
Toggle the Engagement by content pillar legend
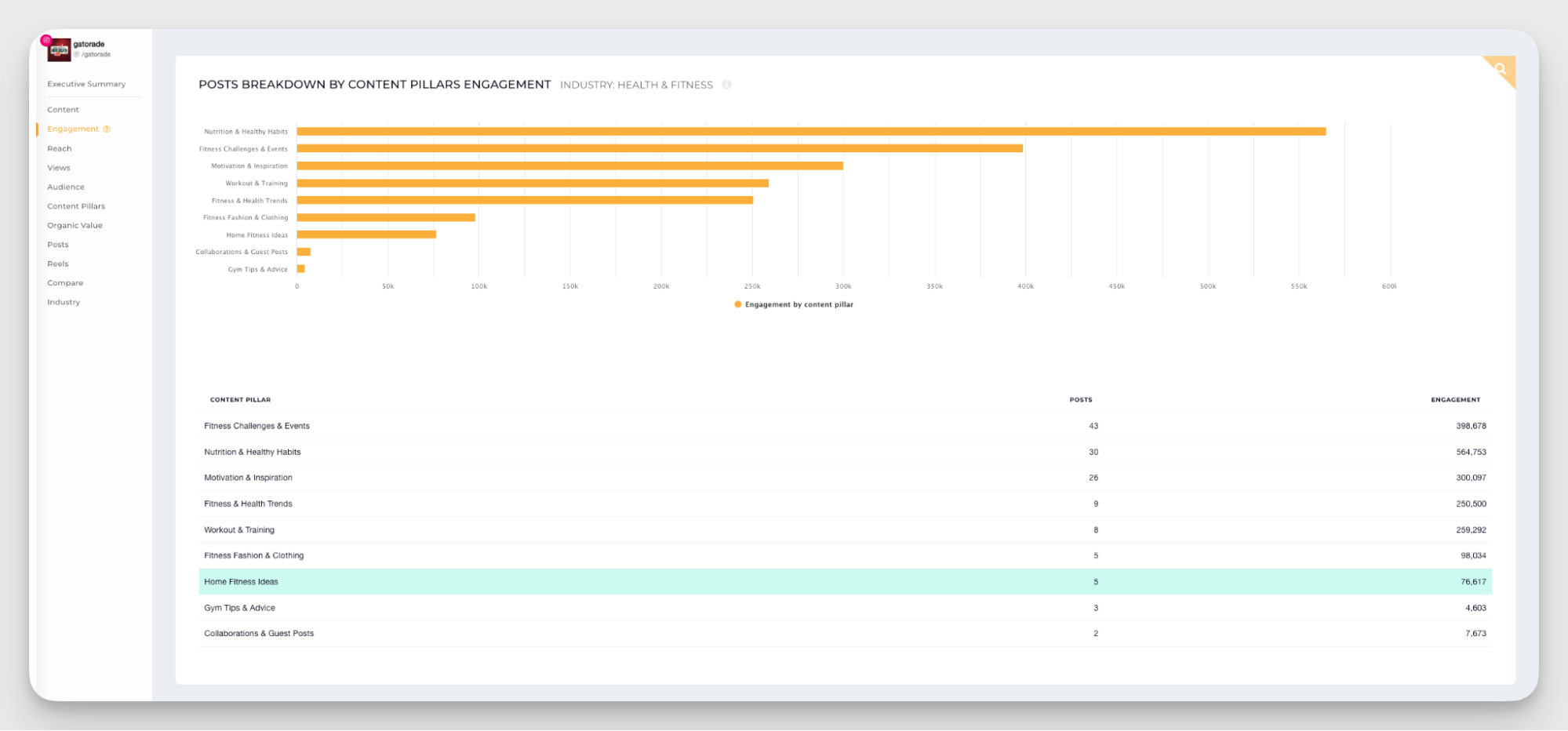(x=793, y=304)
